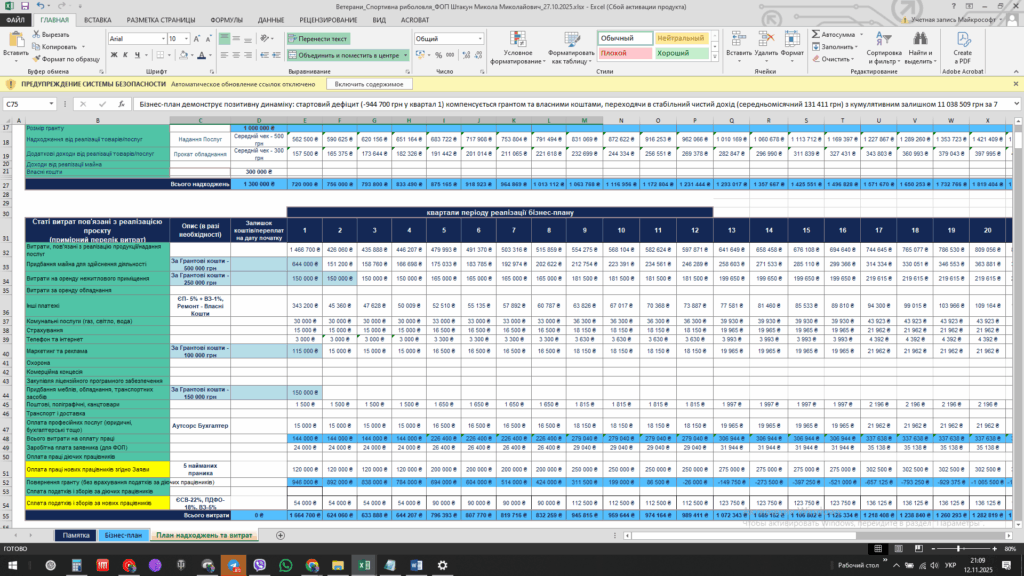Open the number format Общий dropdown
This screenshot has width=1024, height=576.
click(478, 38)
